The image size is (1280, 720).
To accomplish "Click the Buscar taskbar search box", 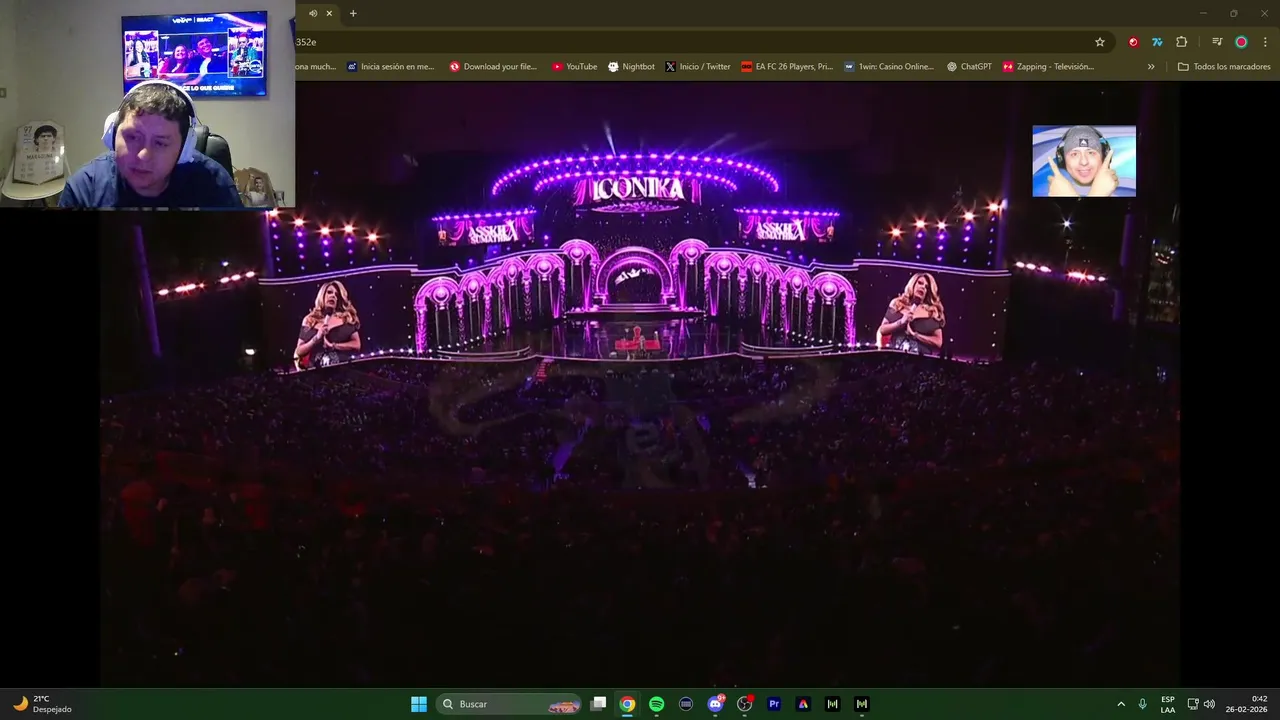I will tap(510, 704).
